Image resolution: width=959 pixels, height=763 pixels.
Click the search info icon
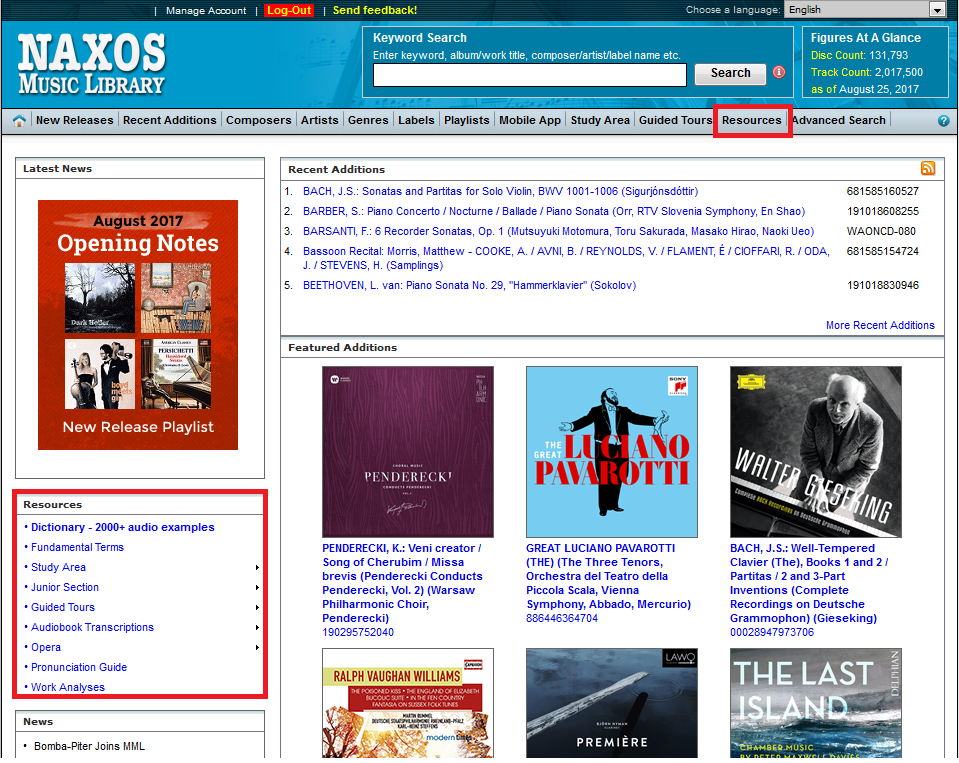coord(779,72)
